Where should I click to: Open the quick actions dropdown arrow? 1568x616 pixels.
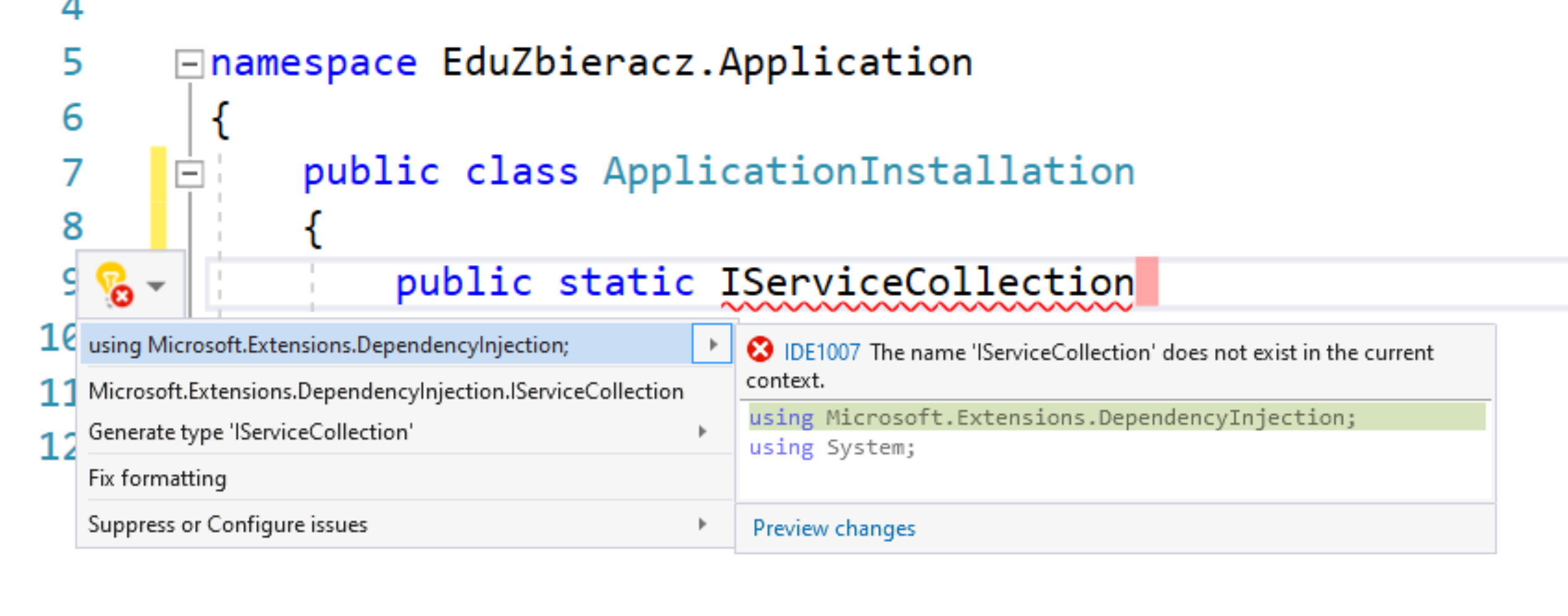[x=156, y=286]
